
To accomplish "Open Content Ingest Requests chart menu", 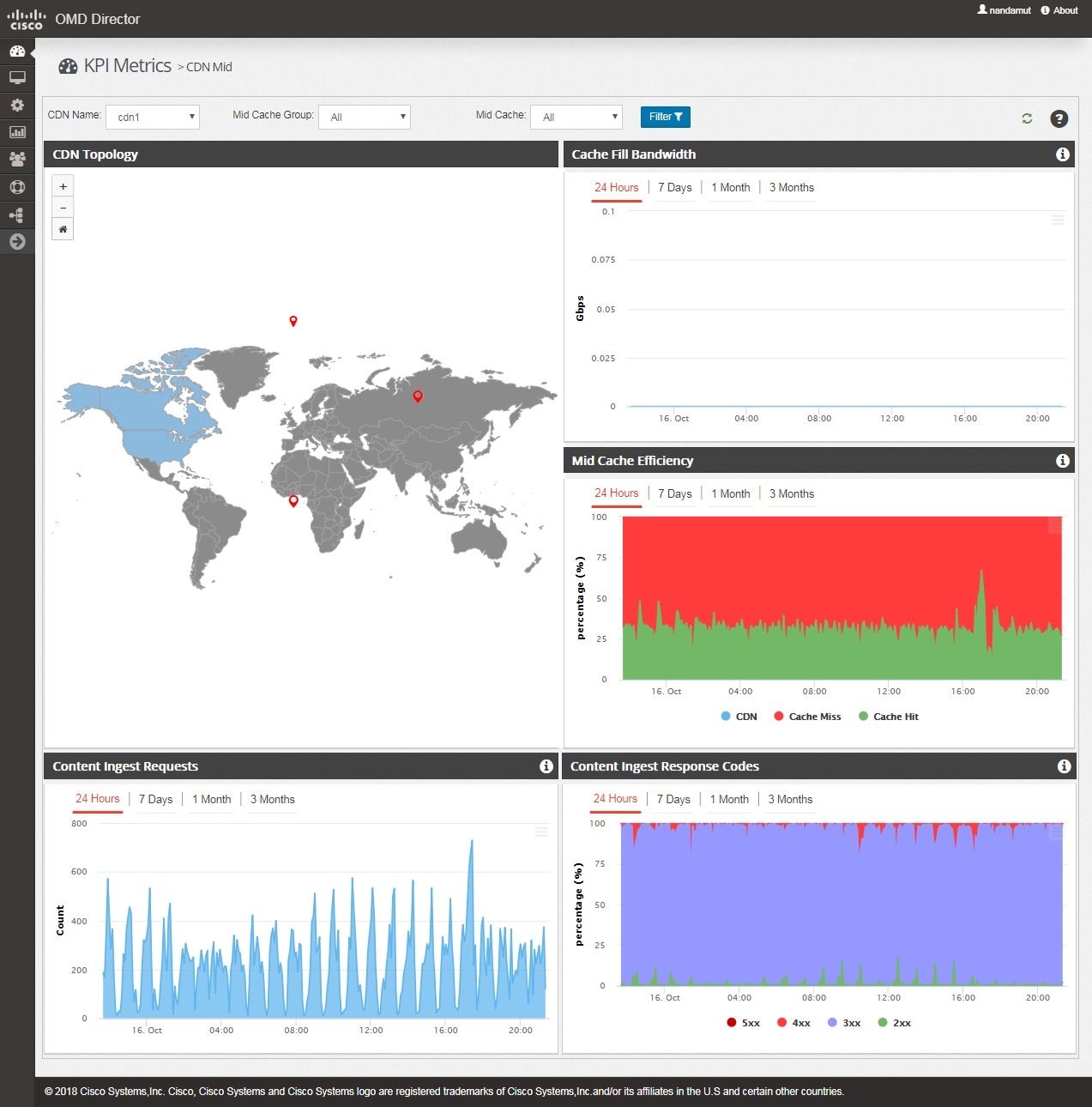I will 541,832.
